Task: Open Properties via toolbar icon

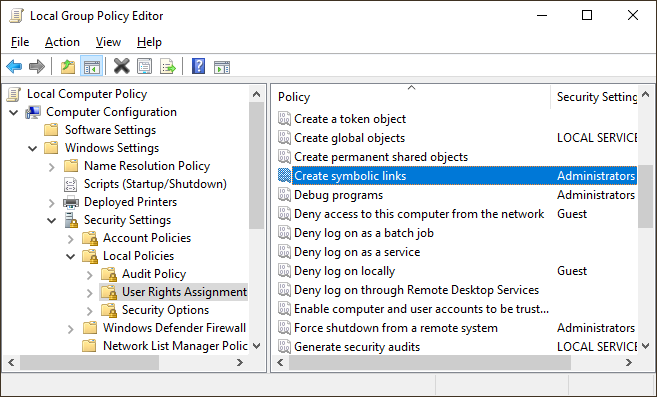Action: [x=145, y=66]
